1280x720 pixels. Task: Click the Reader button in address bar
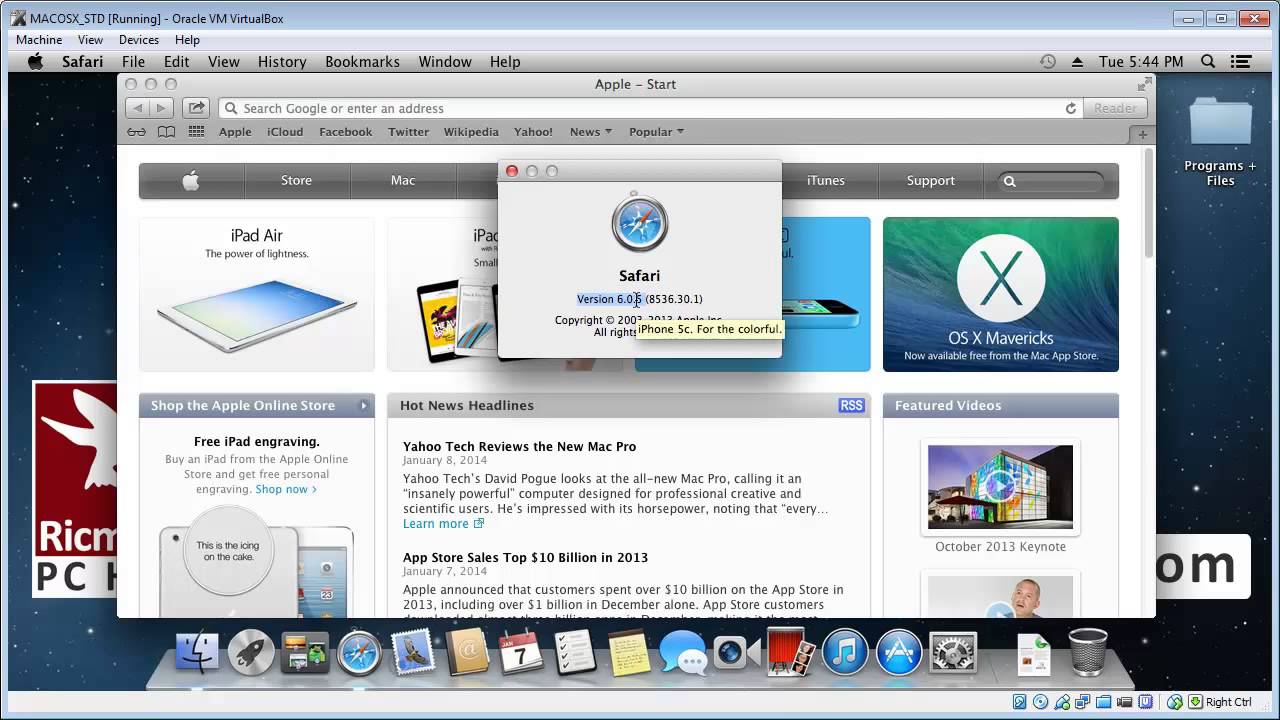point(1115,108)
